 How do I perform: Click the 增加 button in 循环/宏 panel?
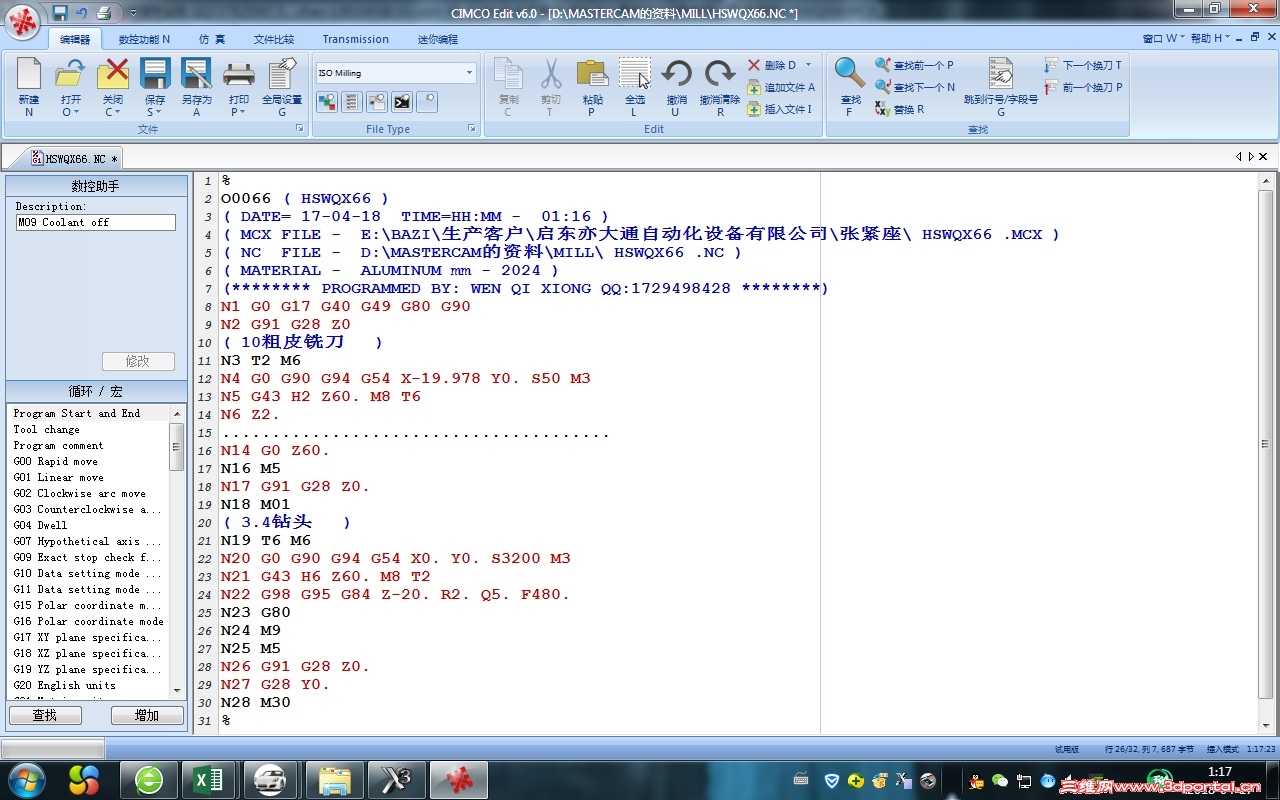pyautogui.click(x=147, y=716)
